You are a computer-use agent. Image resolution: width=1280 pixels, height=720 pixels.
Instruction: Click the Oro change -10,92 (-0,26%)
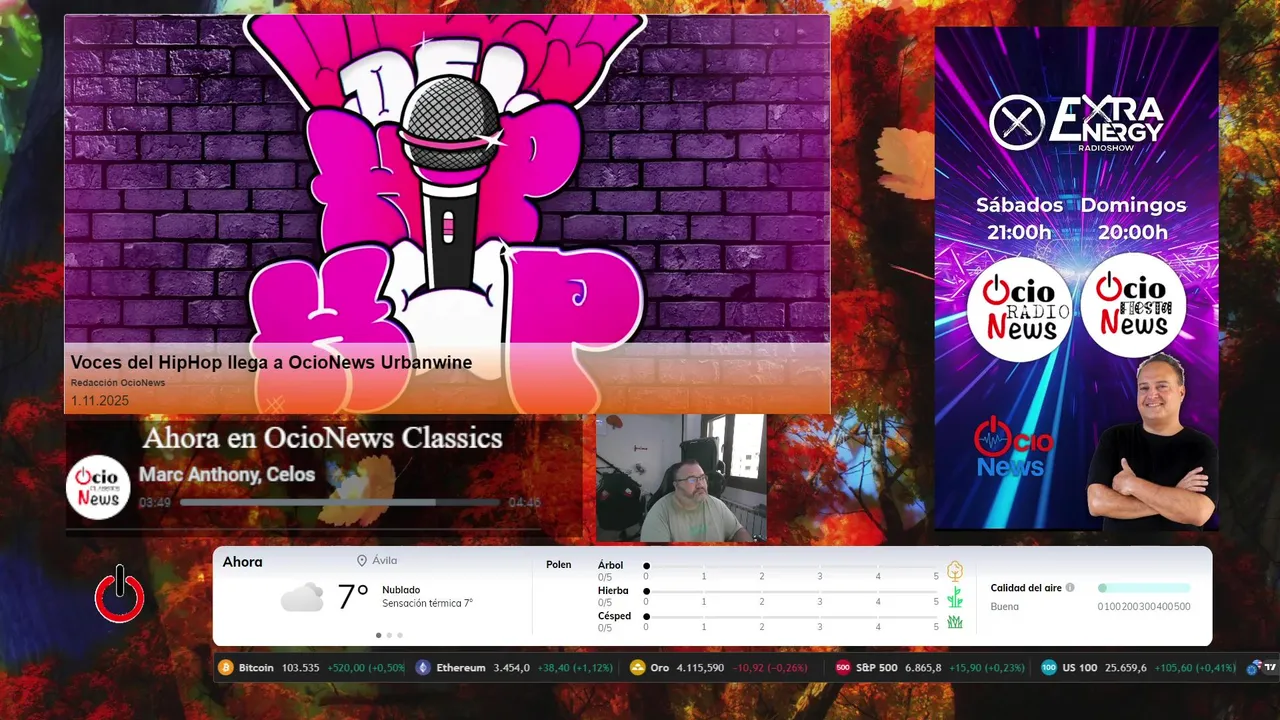769,667
